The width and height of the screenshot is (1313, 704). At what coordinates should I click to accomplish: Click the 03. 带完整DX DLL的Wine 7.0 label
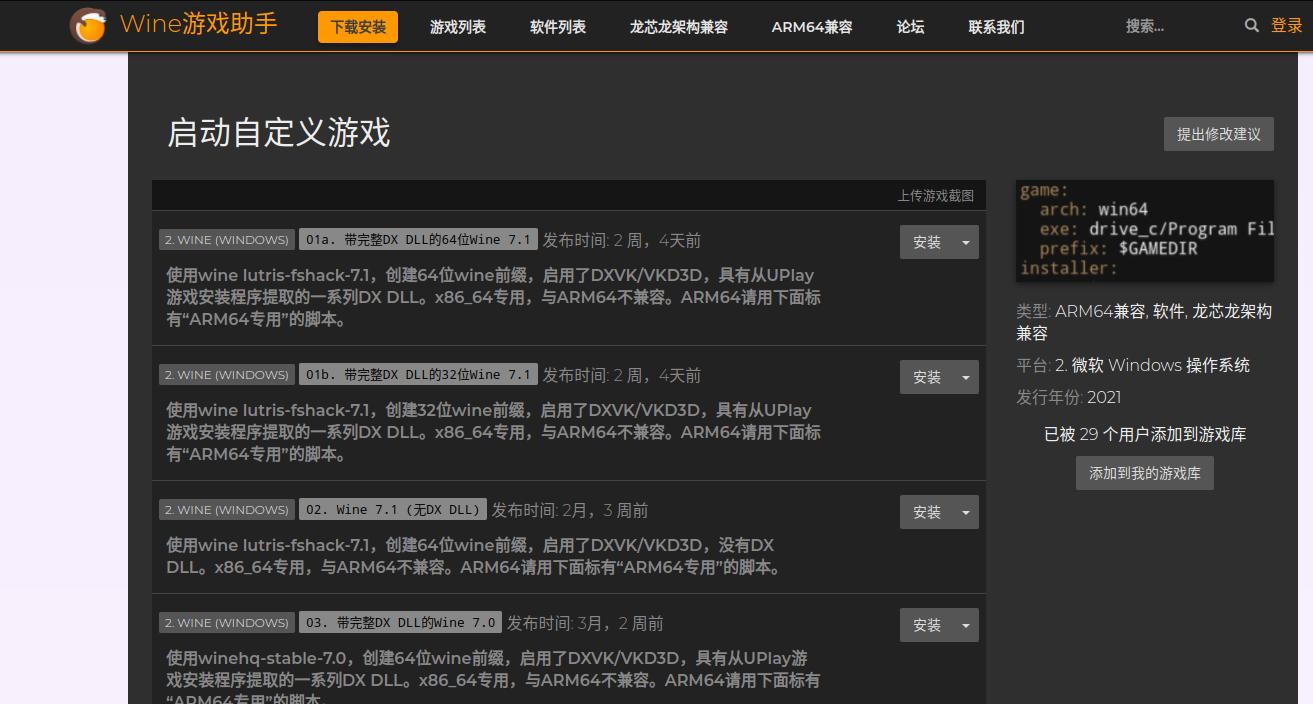pyautogui.click(x=401, y=623)
